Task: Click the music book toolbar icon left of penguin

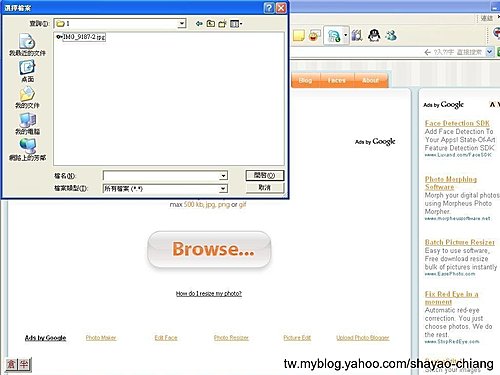Action: pos(357,35)
